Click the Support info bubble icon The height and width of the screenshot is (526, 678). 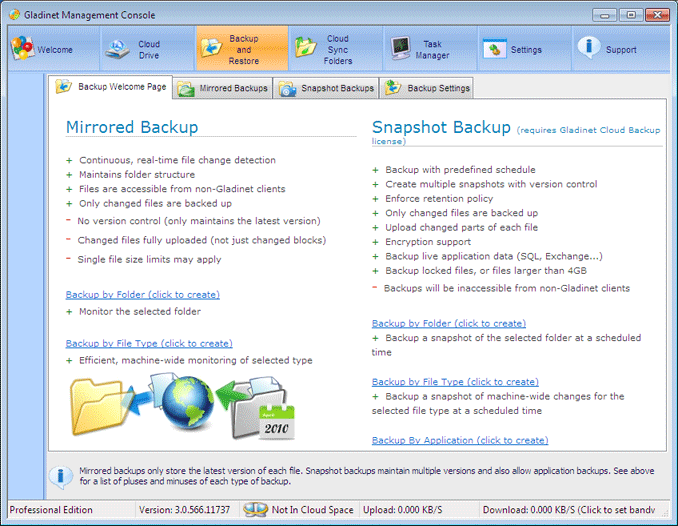(589, 48)
